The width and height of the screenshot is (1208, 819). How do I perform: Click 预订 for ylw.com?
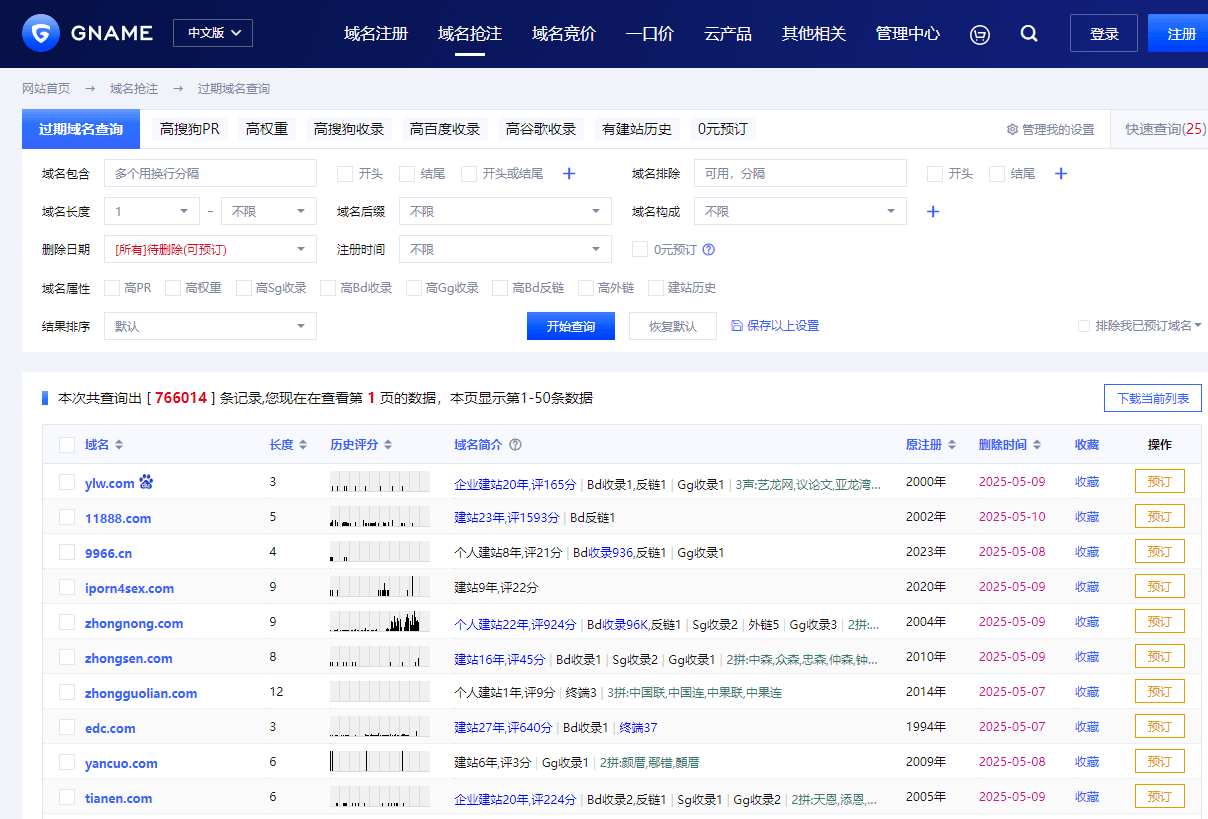click(x=1160, y=482)
